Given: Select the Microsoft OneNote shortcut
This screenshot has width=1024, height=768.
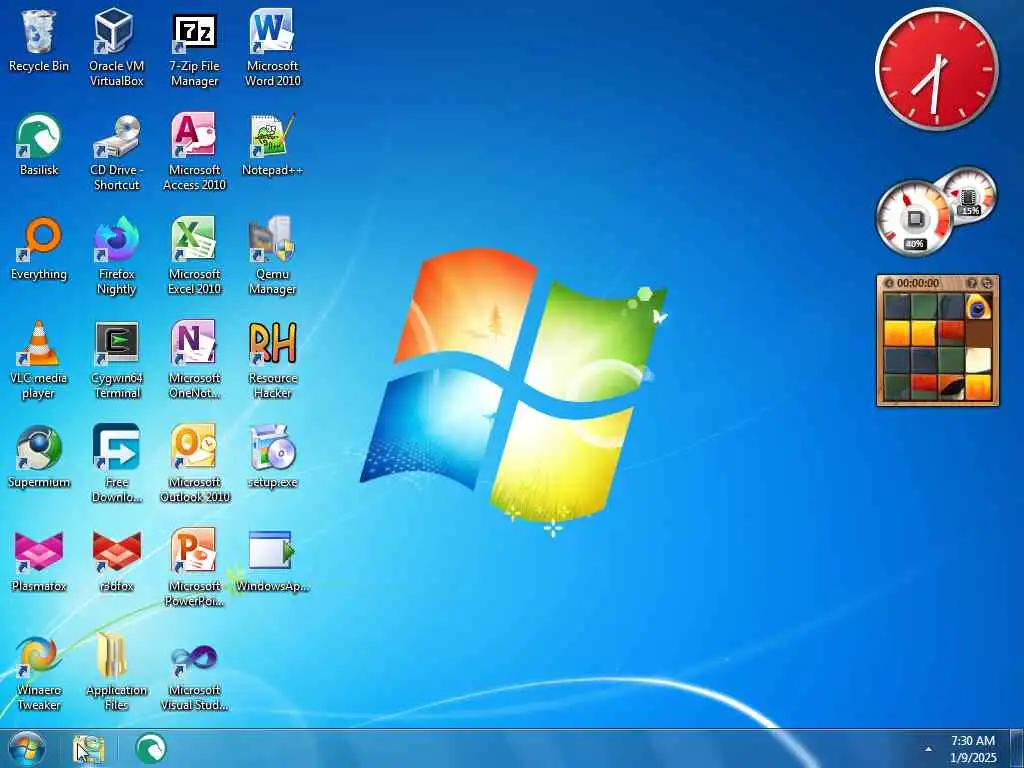Looking at the screenshot, I should click(194, 360).
